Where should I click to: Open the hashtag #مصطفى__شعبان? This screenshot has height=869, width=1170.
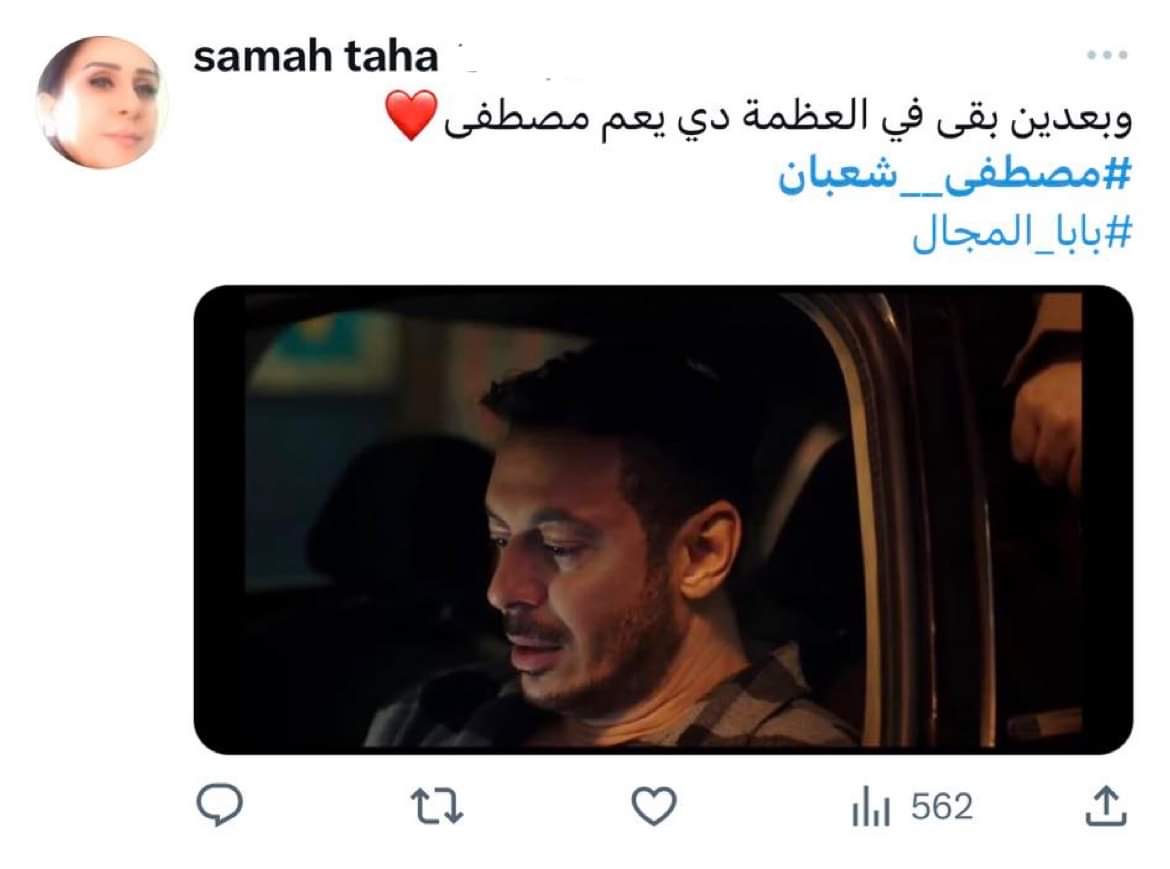[x=954, y=176]
